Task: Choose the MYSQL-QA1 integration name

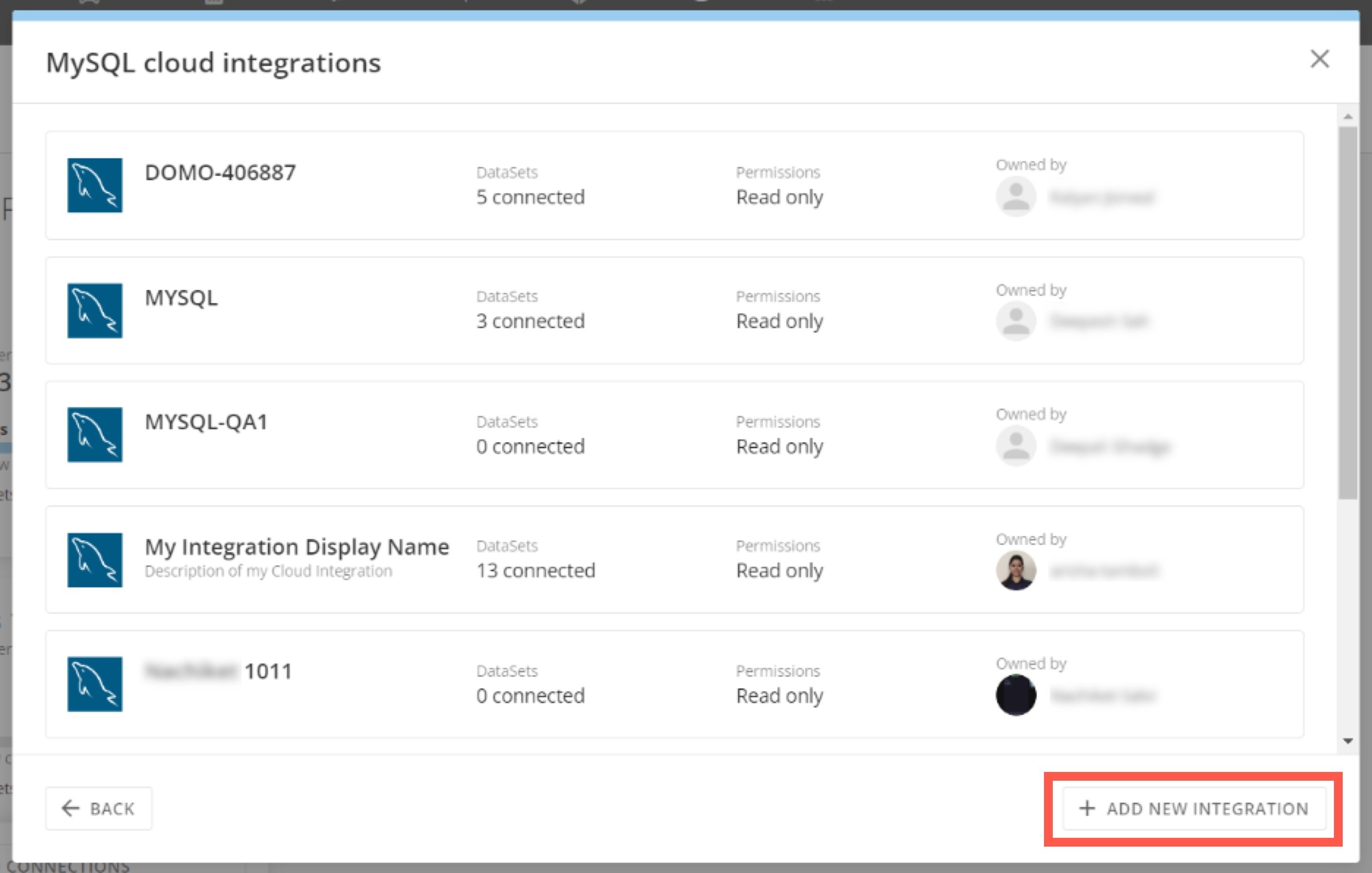Action: pos(206,422)
